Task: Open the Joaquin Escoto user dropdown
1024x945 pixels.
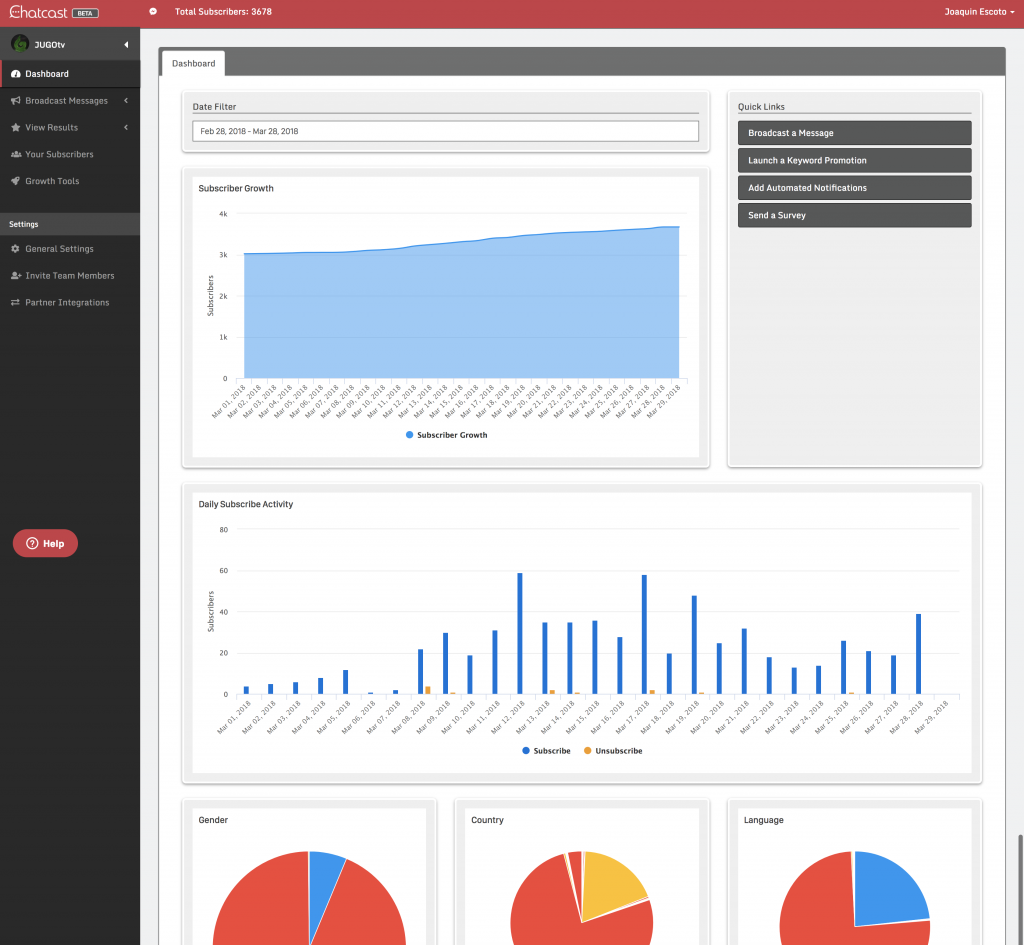Action: (x=979, y=12)
